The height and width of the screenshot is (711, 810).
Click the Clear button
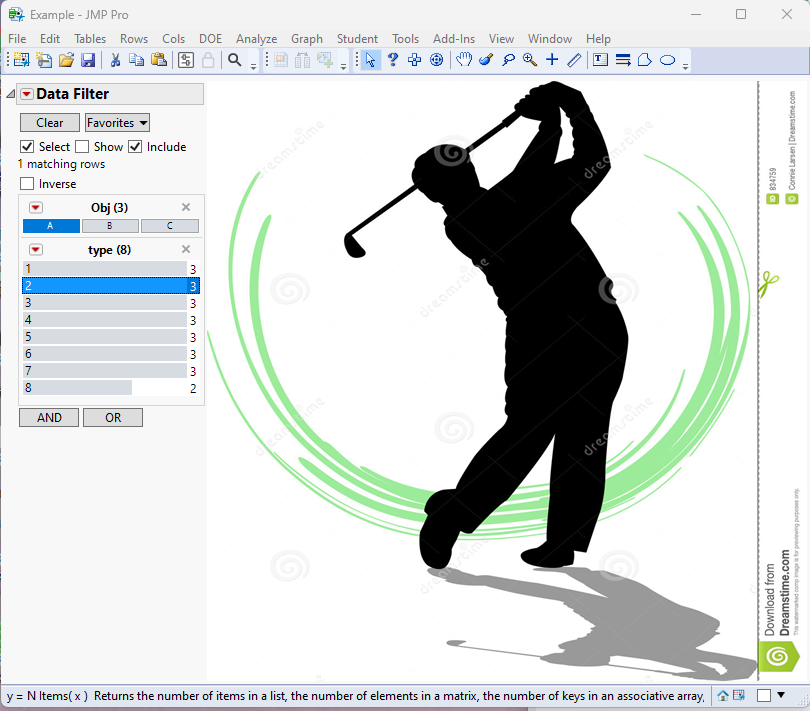[50, 123]
